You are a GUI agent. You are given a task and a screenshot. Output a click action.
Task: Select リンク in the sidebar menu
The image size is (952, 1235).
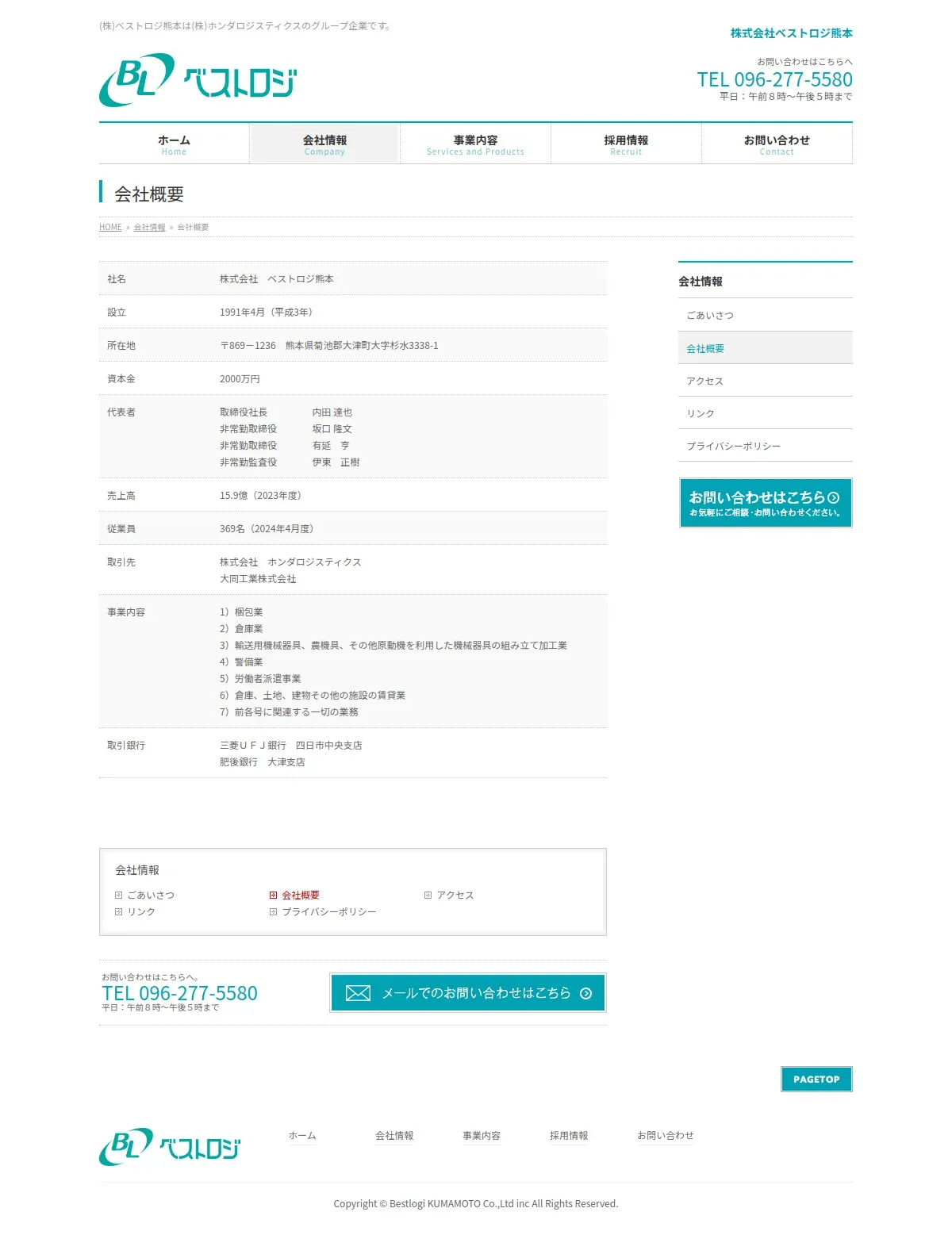[766, 413]
